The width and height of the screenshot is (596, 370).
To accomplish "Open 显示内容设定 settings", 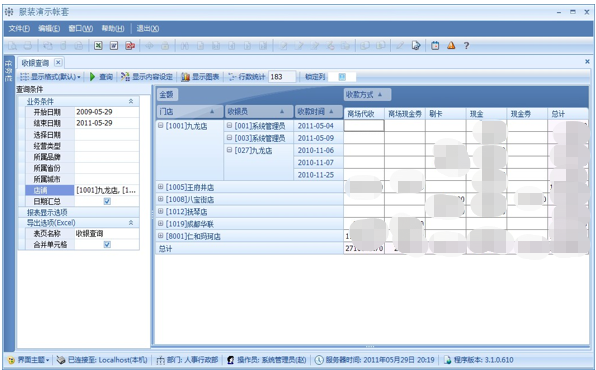I will pos(147,77).
